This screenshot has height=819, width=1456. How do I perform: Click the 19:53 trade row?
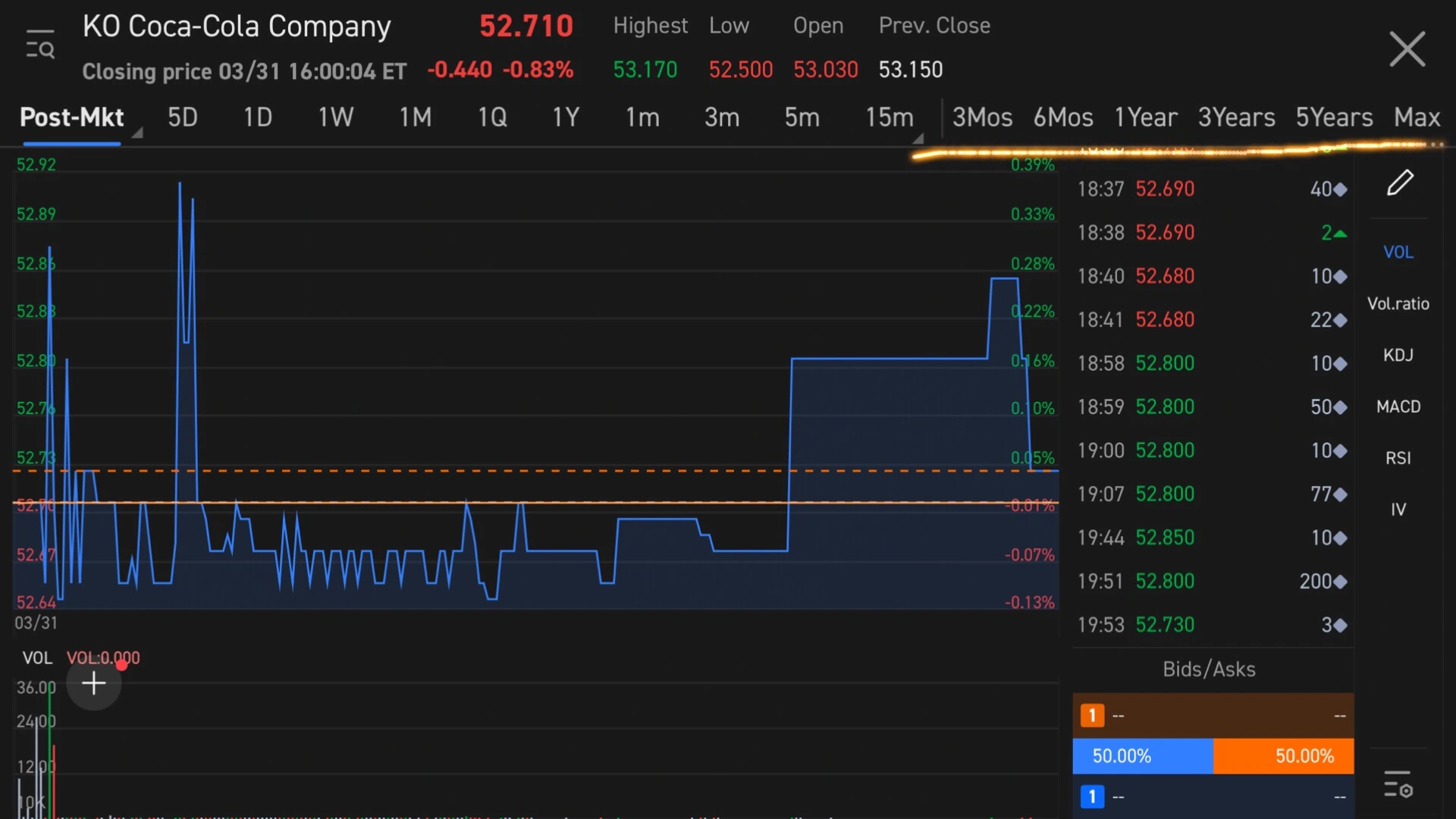(1212, 625)
